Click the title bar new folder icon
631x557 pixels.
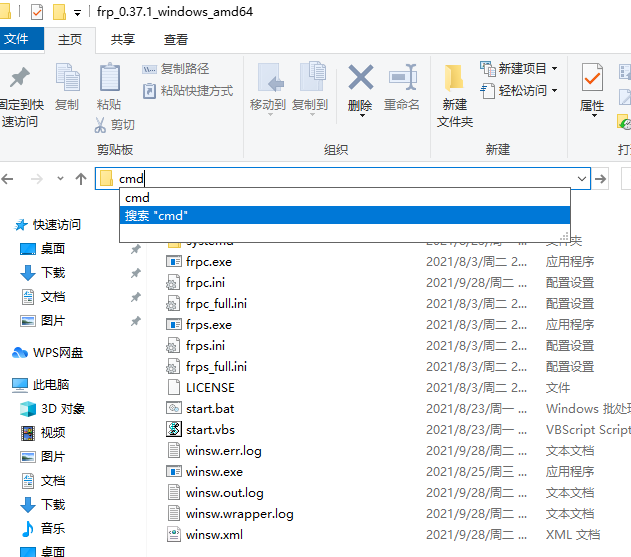59,12
